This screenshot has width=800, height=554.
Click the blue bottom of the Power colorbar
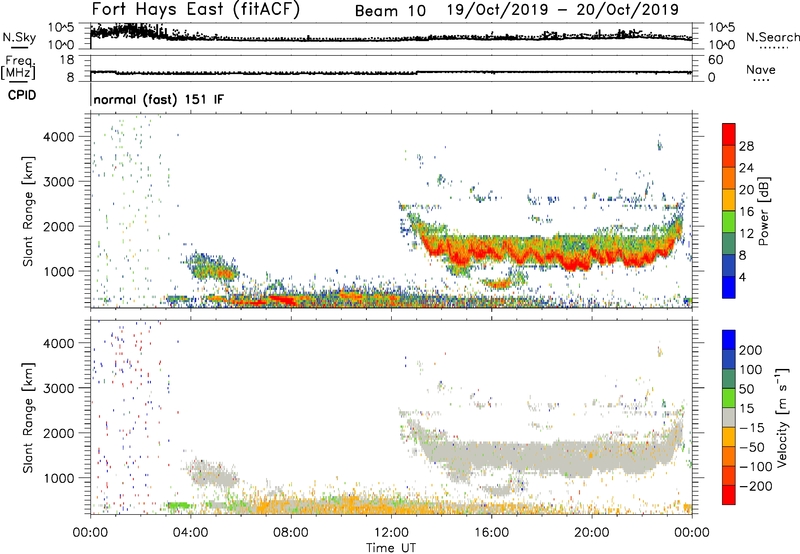(x=729, y=287)
